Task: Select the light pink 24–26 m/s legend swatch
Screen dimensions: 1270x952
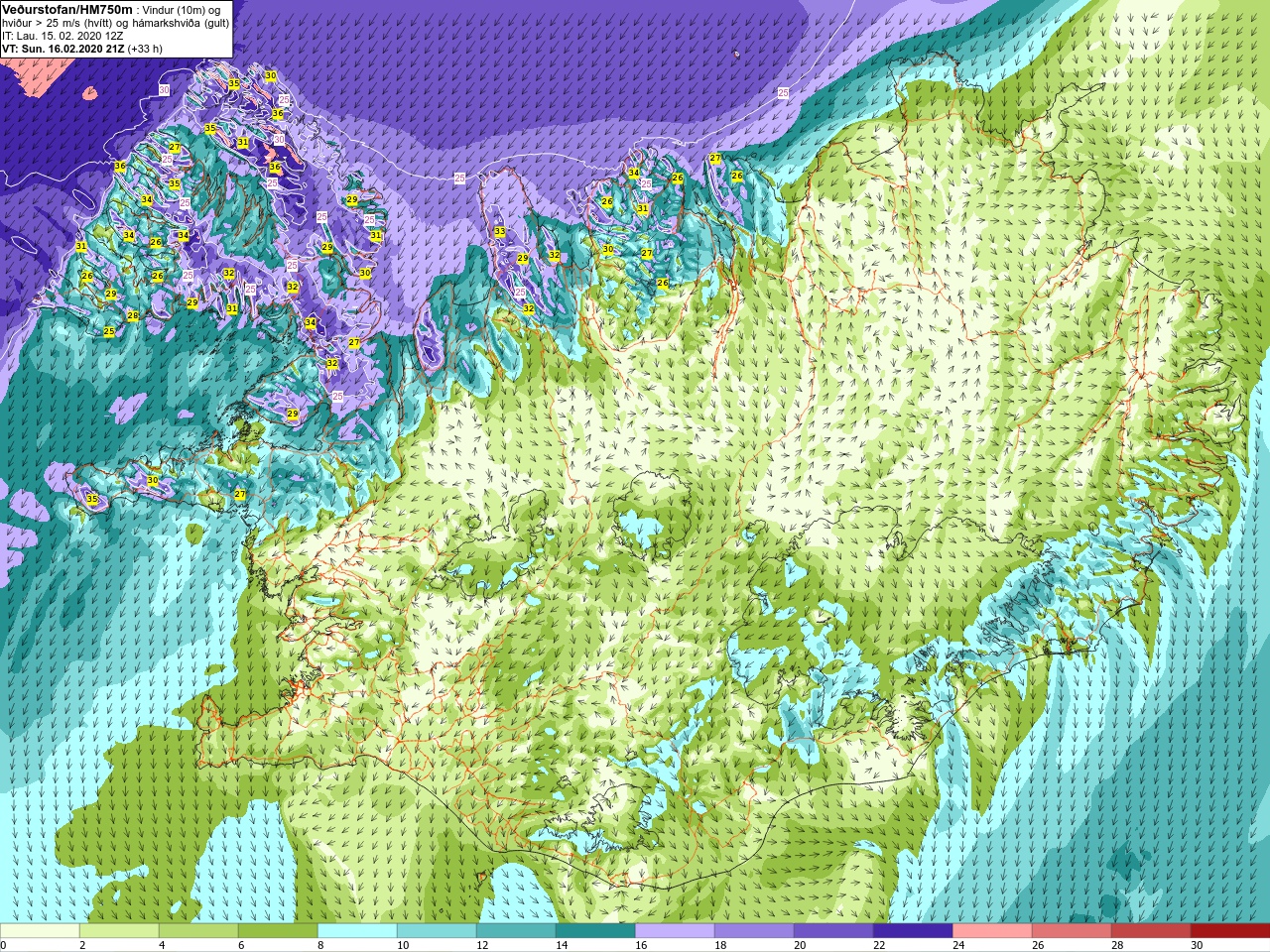Action: pos(992,931)
